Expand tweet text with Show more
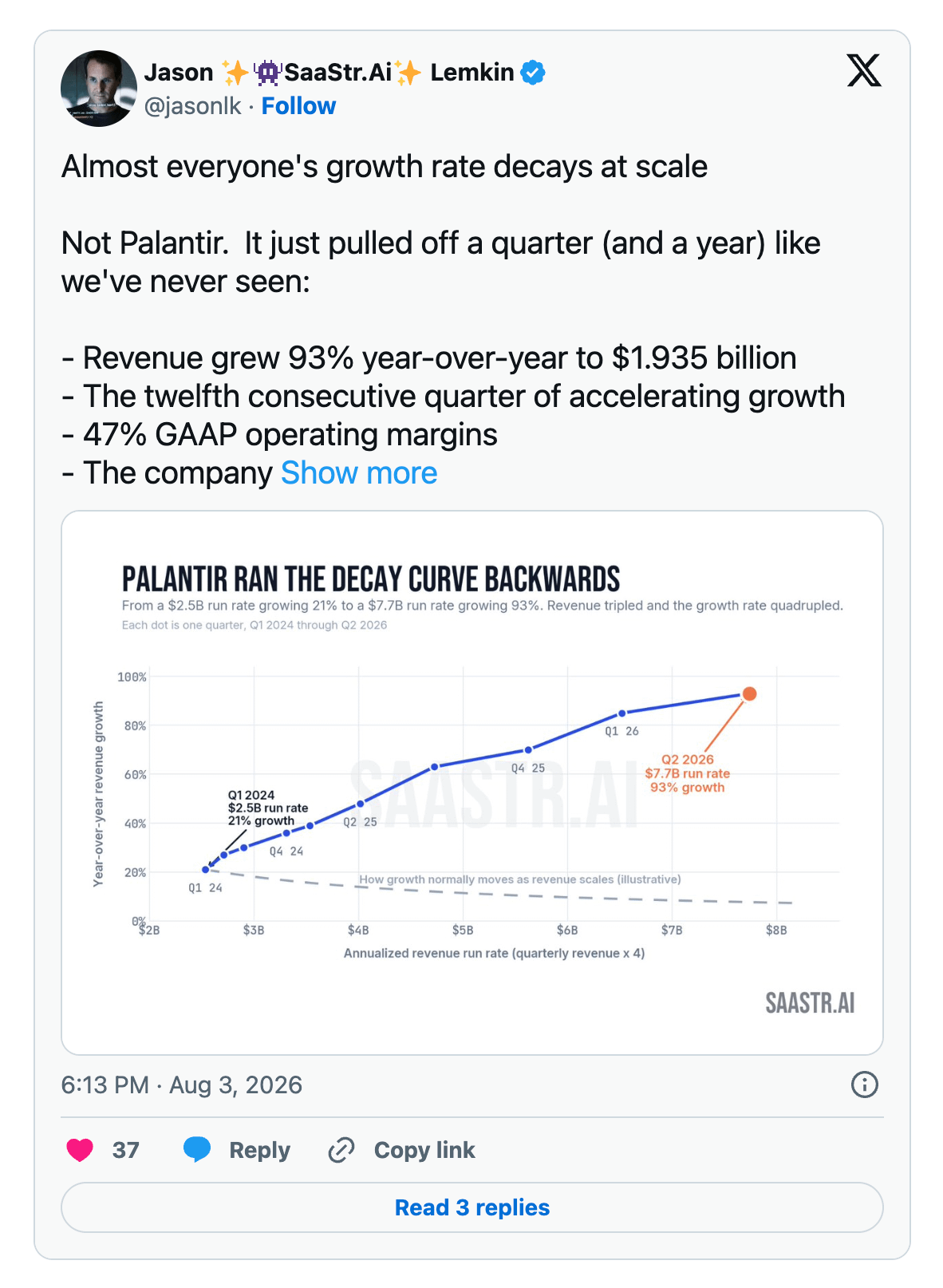943x1288 pixels. click(x=359, y=473)
